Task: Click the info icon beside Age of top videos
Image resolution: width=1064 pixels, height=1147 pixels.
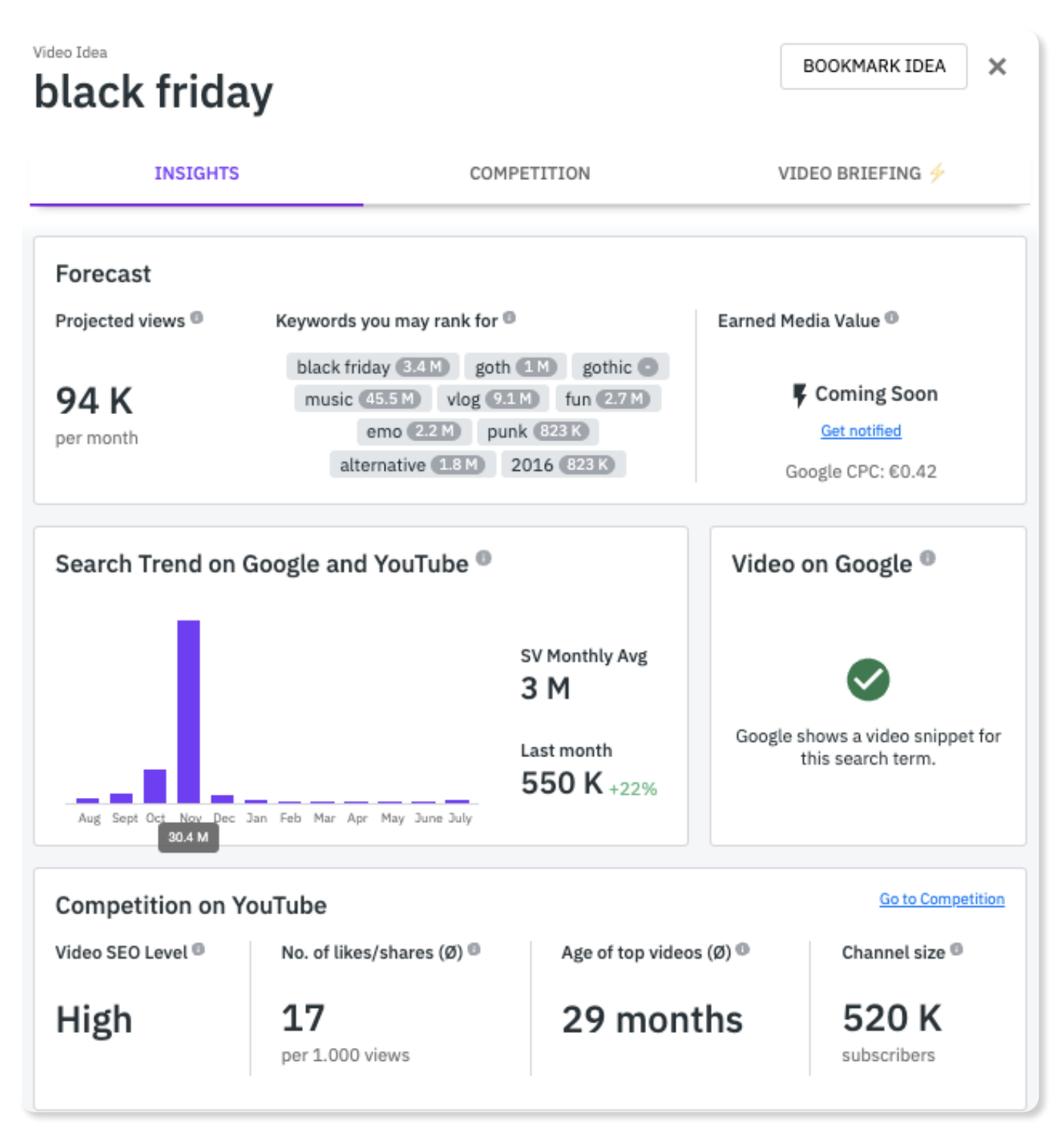Action: click(743, 949)
